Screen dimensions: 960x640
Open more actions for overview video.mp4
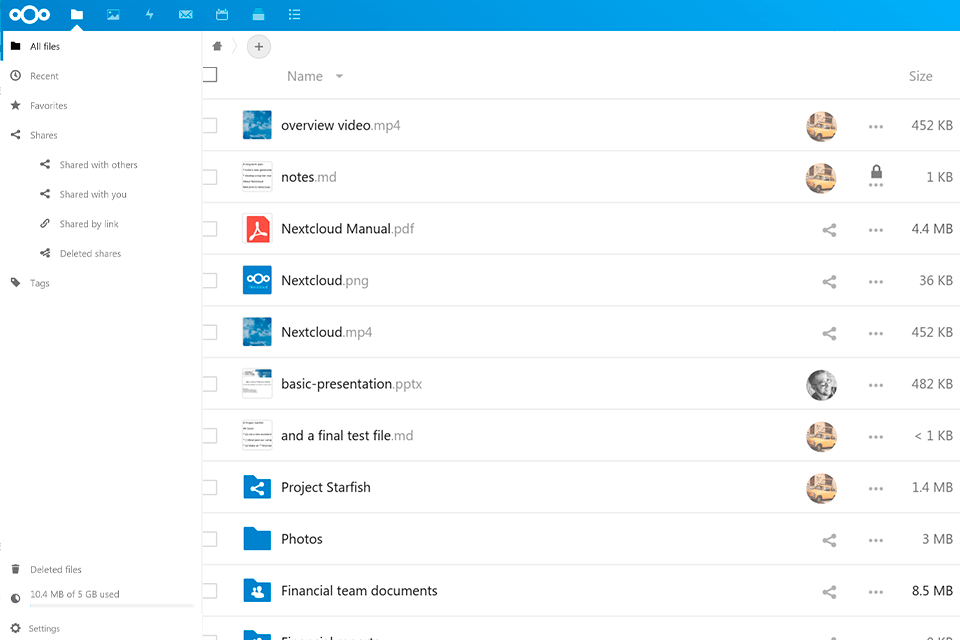[876, 127]
